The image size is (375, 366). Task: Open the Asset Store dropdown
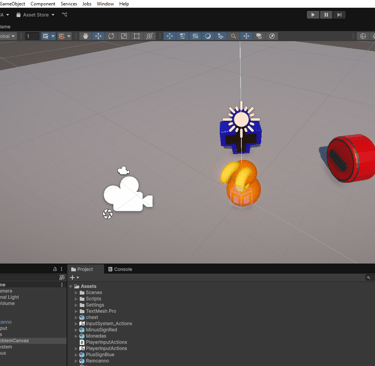35,15
